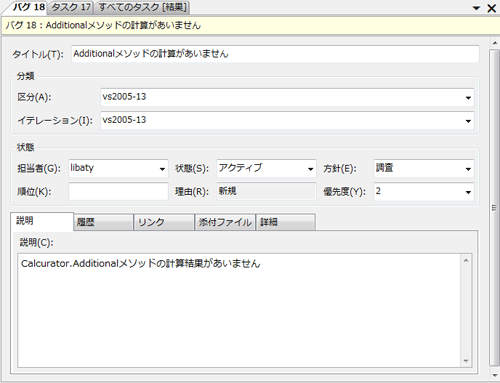Select the 履歴 tab
Screen dimensions: 500x383
103,222
